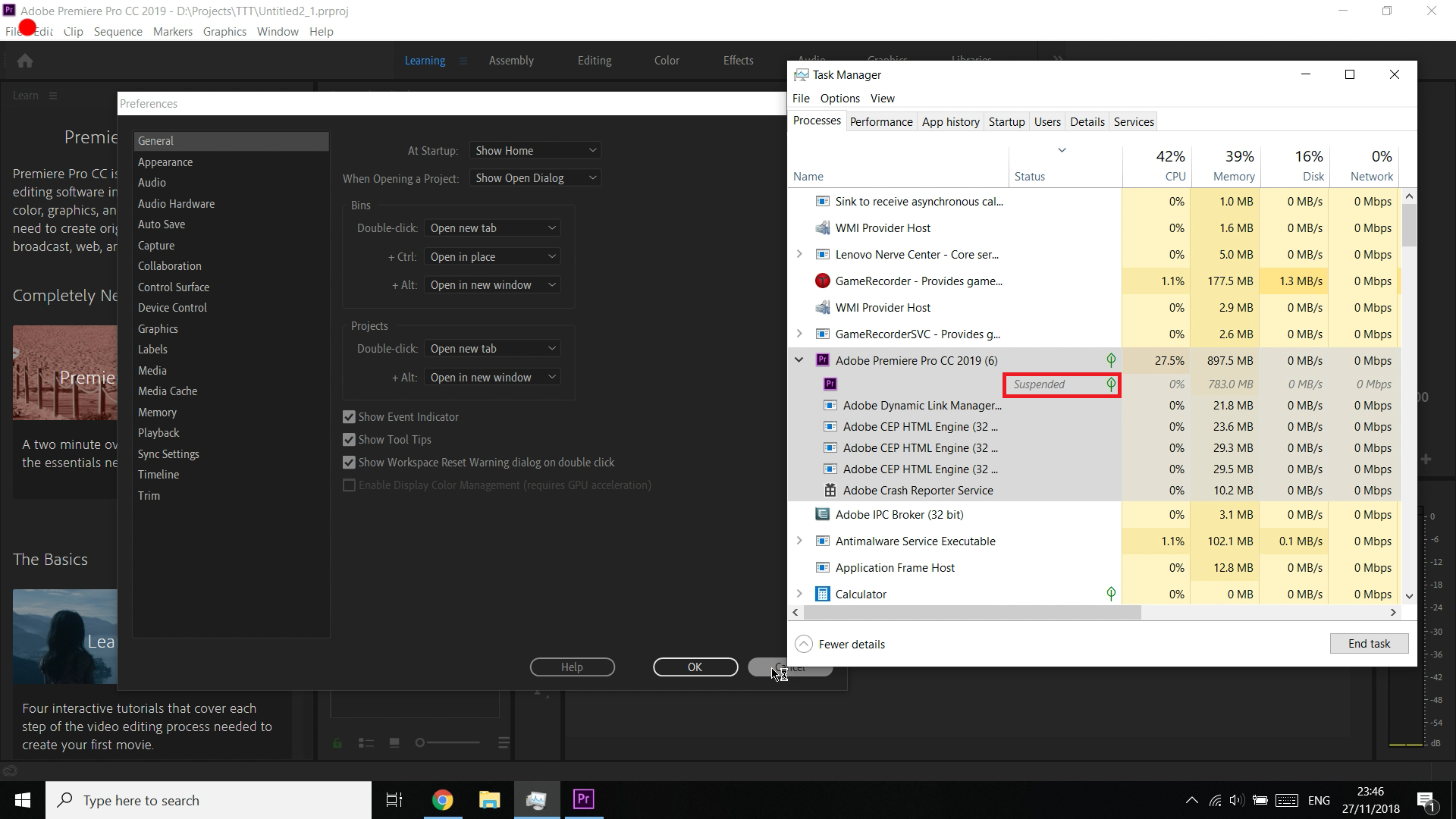Click Adobe Dynamic Link Manager process icon

830,406
